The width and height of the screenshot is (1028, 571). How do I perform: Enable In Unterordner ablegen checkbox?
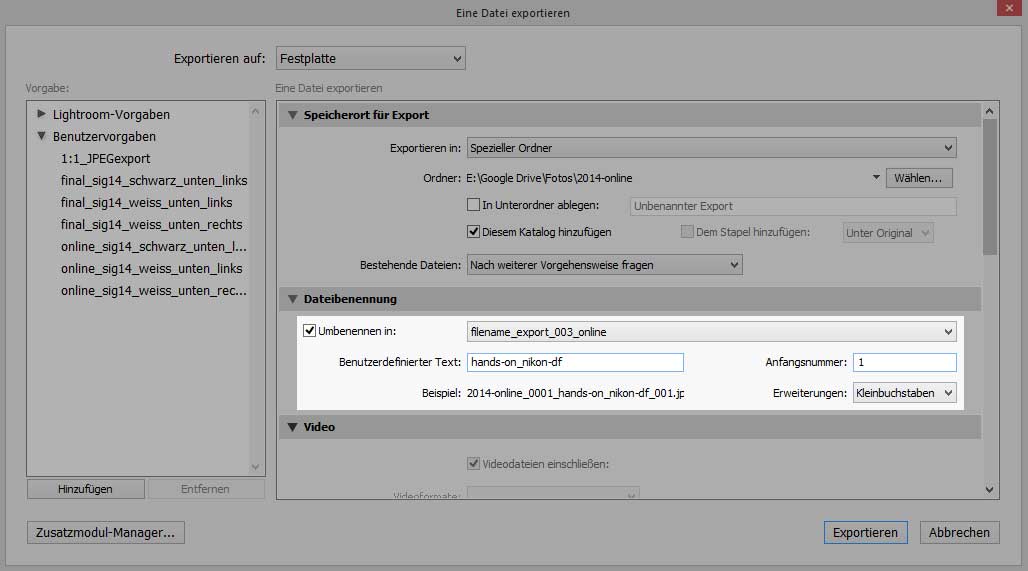[x=474, y=205]
